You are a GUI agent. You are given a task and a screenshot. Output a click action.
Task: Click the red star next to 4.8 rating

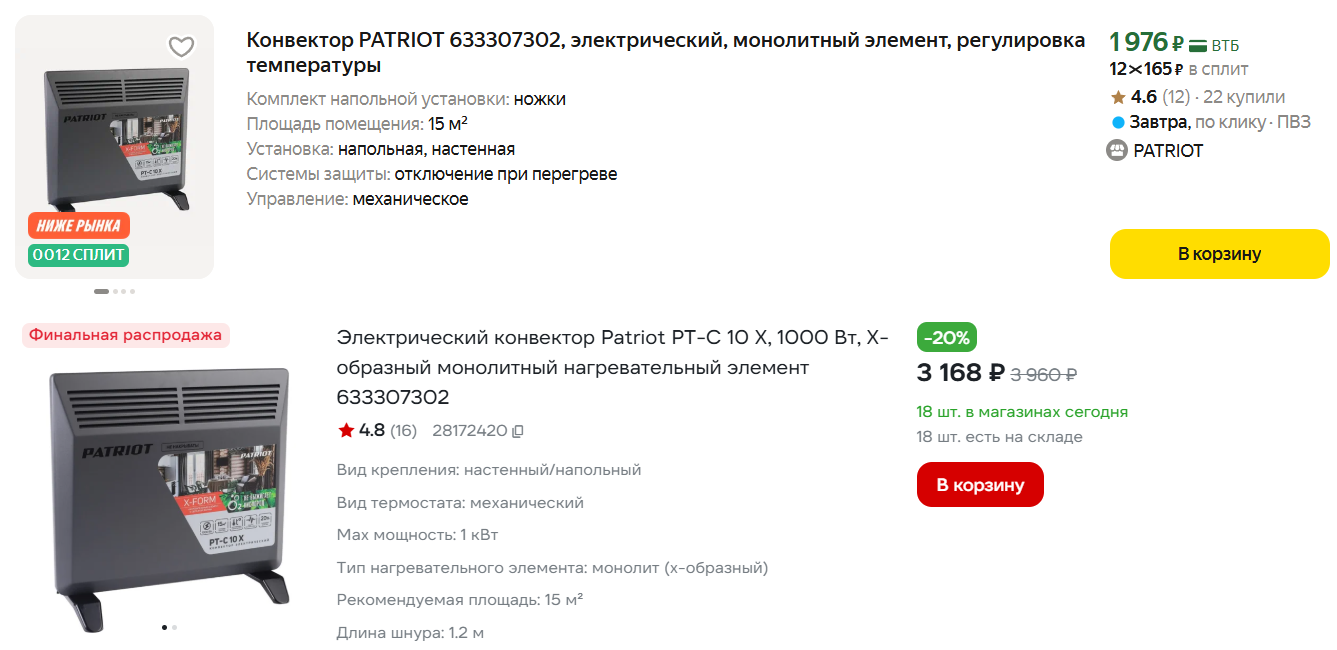[x=346, y=431]
